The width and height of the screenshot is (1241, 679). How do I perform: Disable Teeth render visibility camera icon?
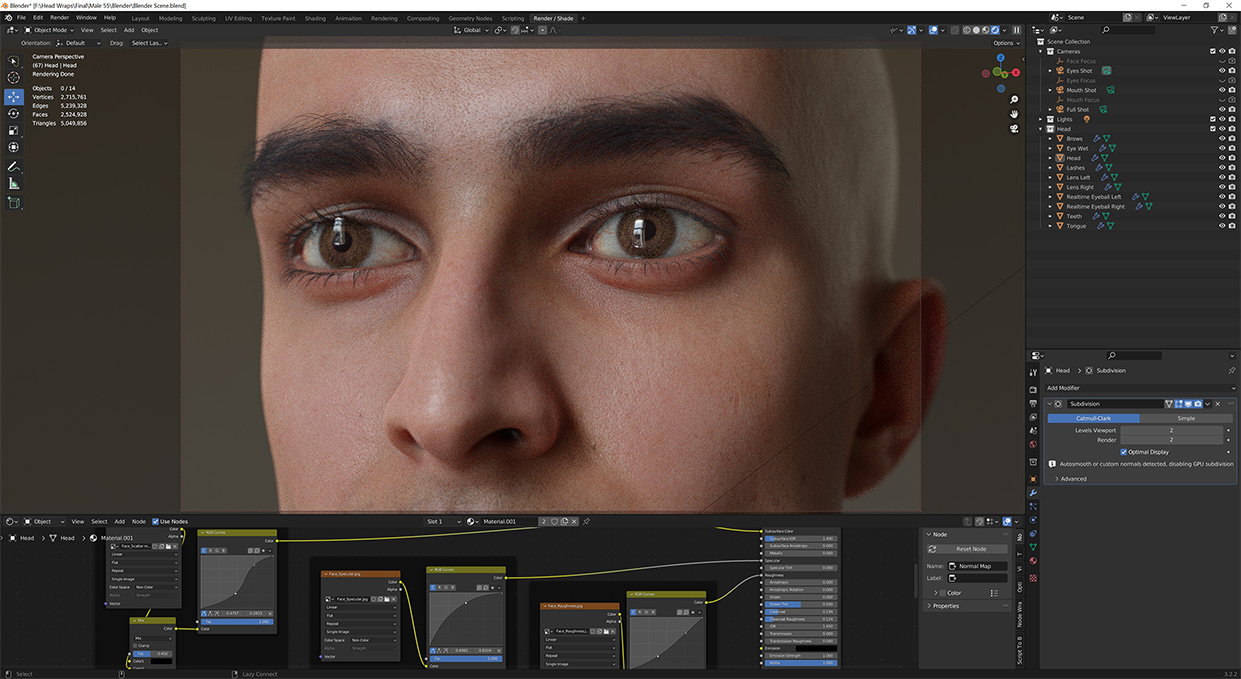point(1232,216)
